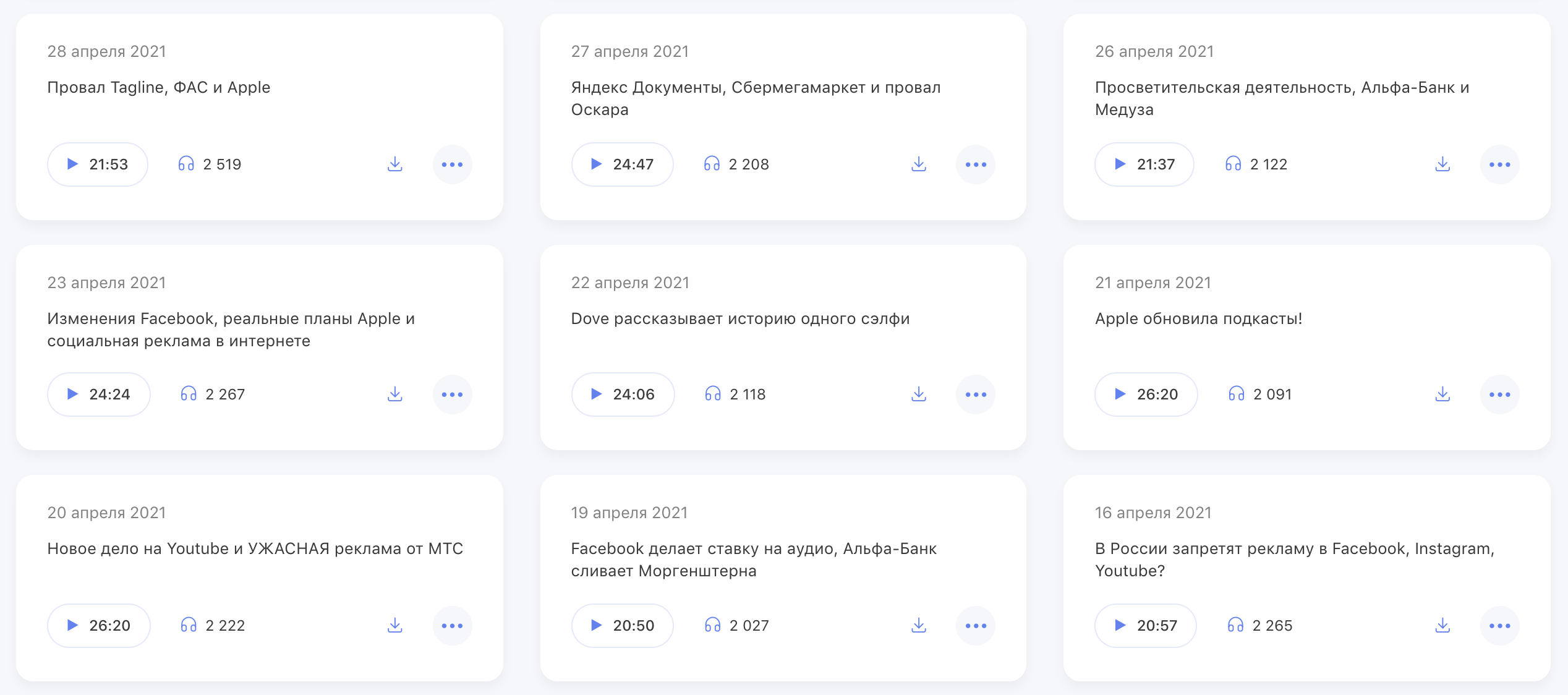Play the Apple обновила подкасты episode
1568x695 pixels.
coord(1146,394)
